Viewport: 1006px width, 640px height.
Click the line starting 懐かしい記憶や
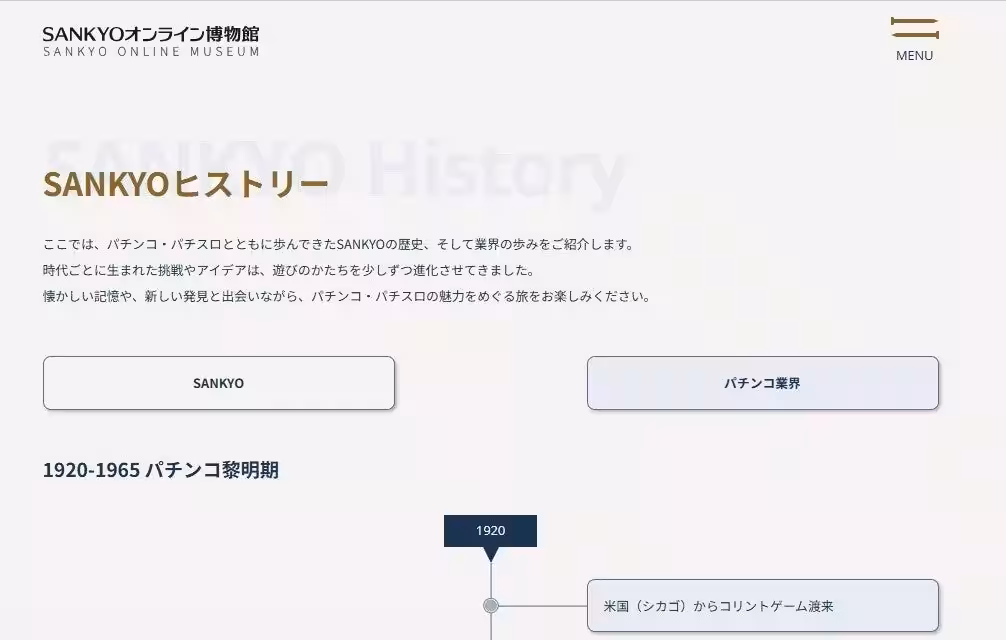pyautogui.click(x=347, y=296)
